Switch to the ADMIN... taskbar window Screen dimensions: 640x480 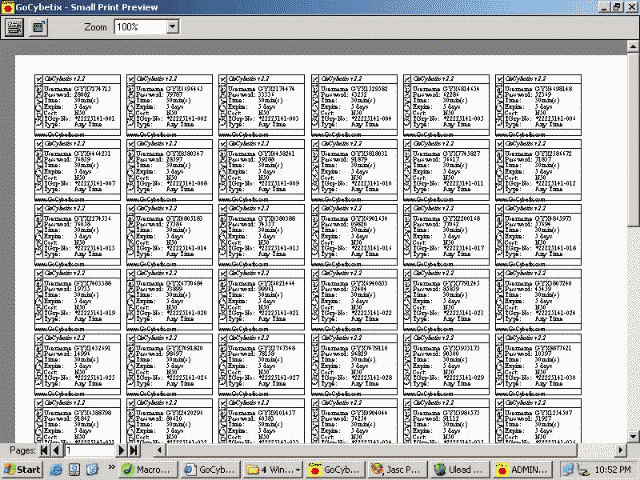click(x=521, y=470)
